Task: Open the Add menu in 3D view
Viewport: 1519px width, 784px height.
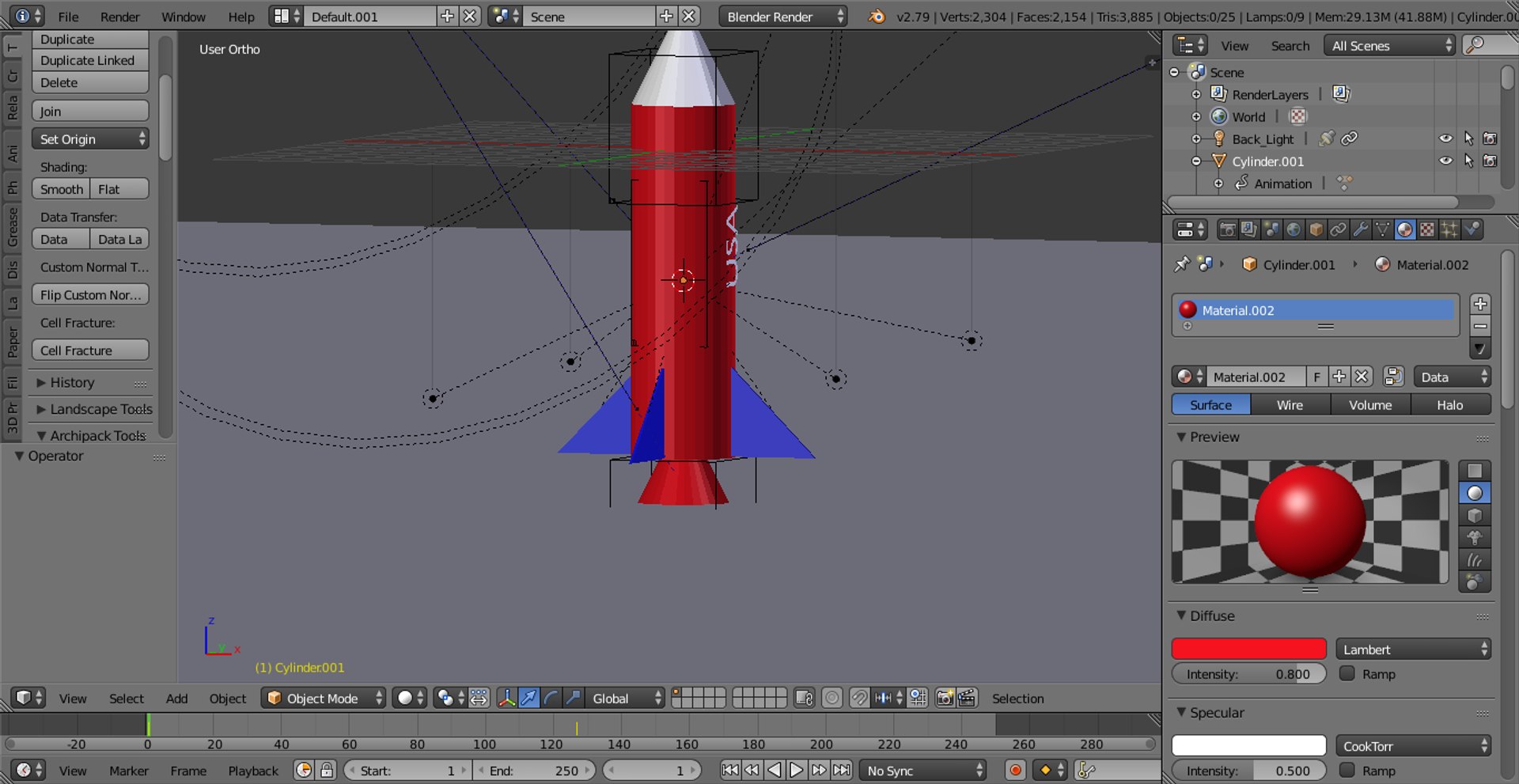Action: (x=176, y=698)
